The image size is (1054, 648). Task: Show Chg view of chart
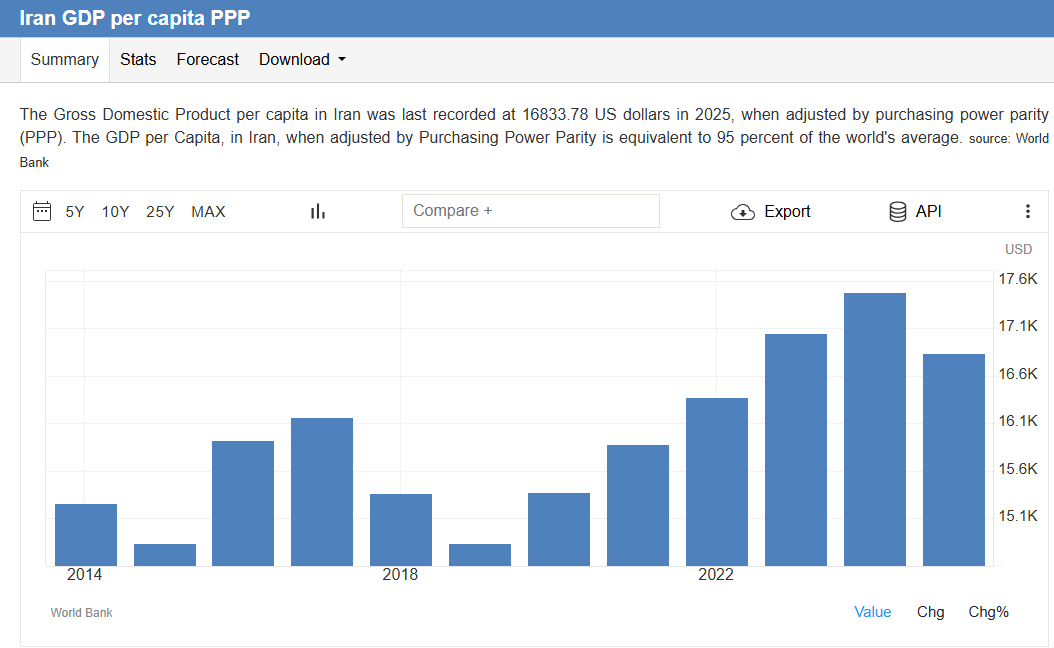(930, 612)
